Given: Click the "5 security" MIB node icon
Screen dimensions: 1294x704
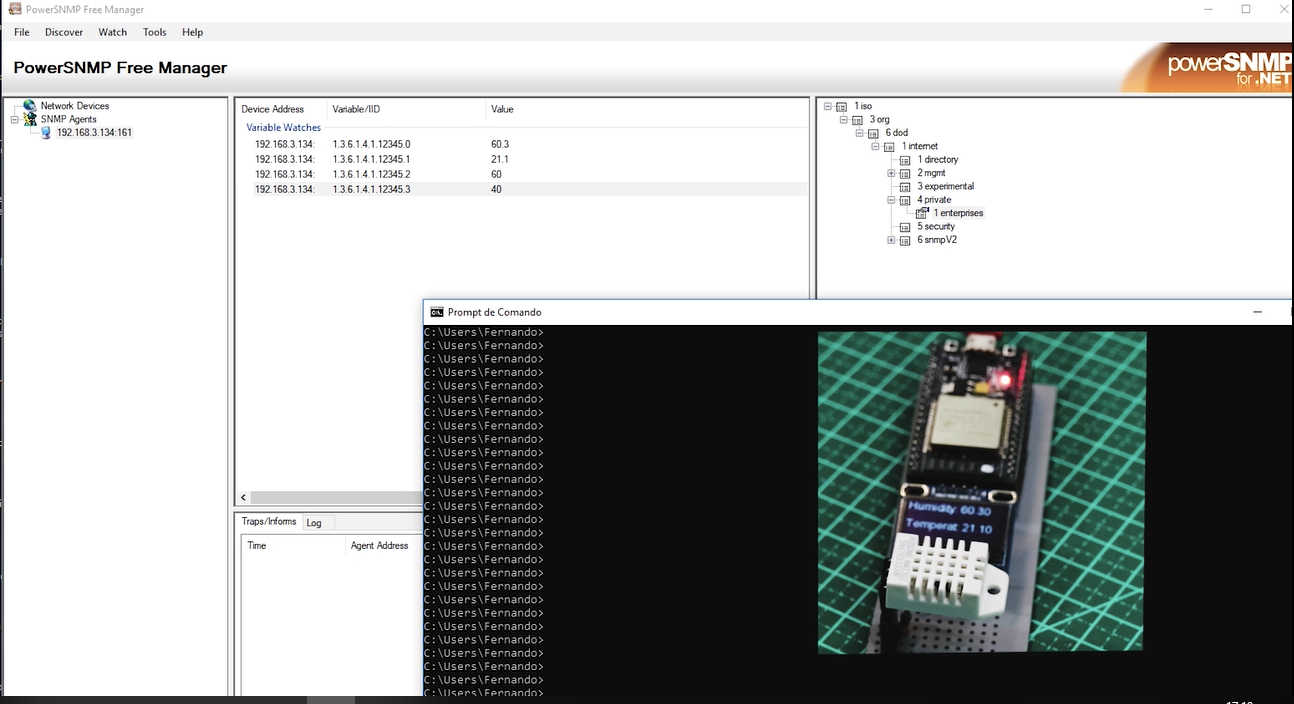Looking at the screenshot, I should point(905,226).
